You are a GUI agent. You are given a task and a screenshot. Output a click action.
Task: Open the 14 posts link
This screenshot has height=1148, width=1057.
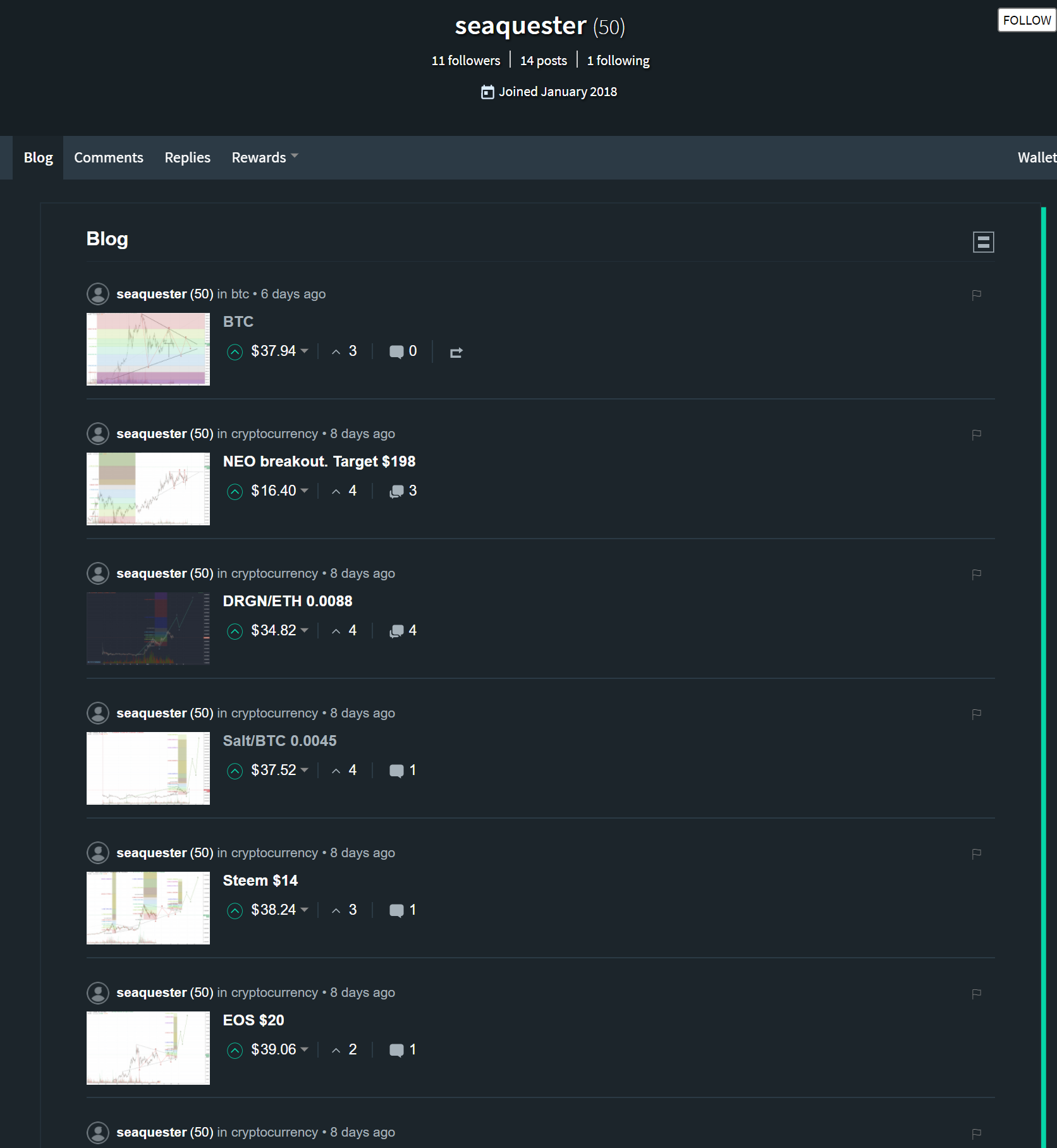pyautogui.click(x=544, y=61)
